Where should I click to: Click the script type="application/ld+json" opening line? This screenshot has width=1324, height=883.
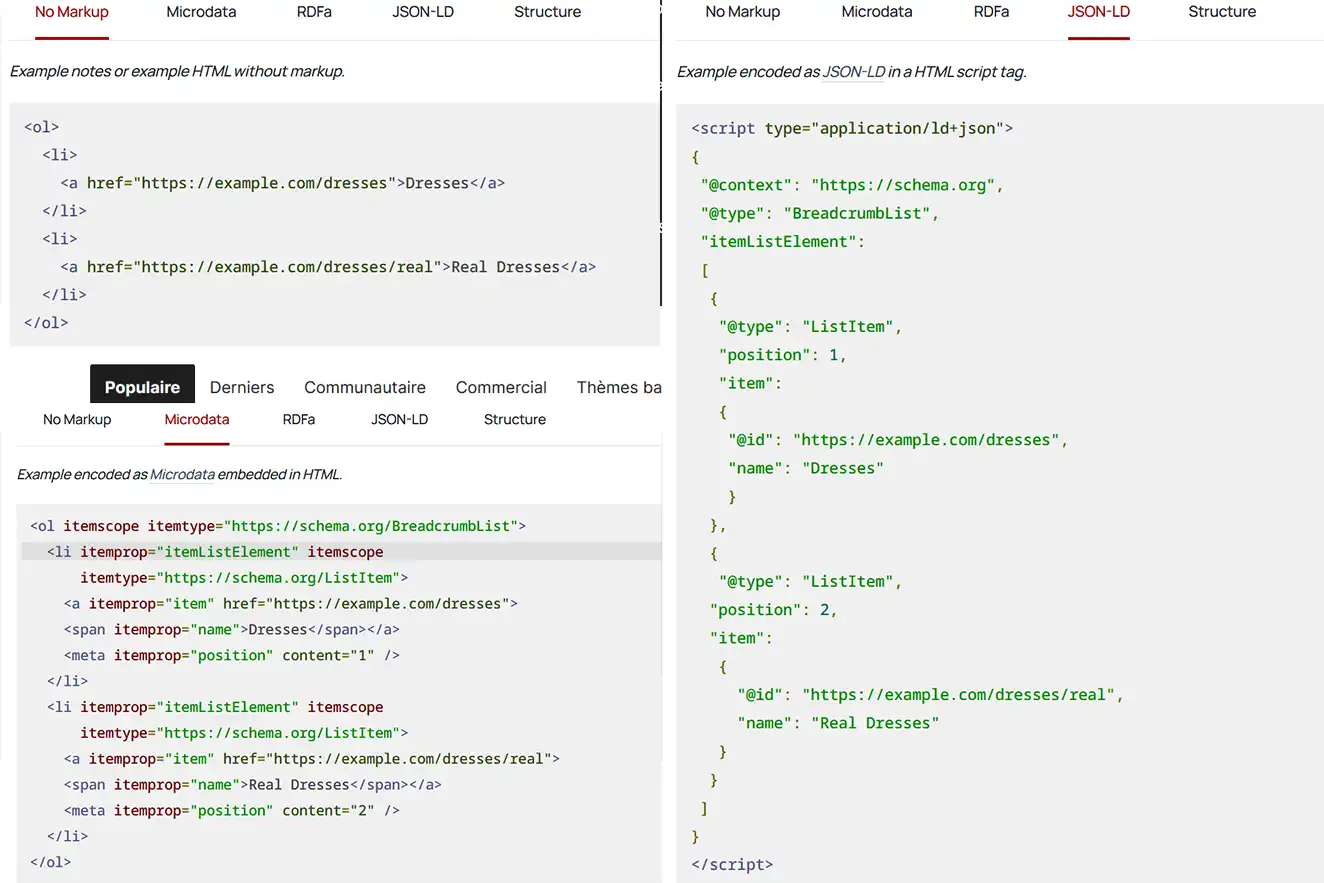click(x=853, y=128)
